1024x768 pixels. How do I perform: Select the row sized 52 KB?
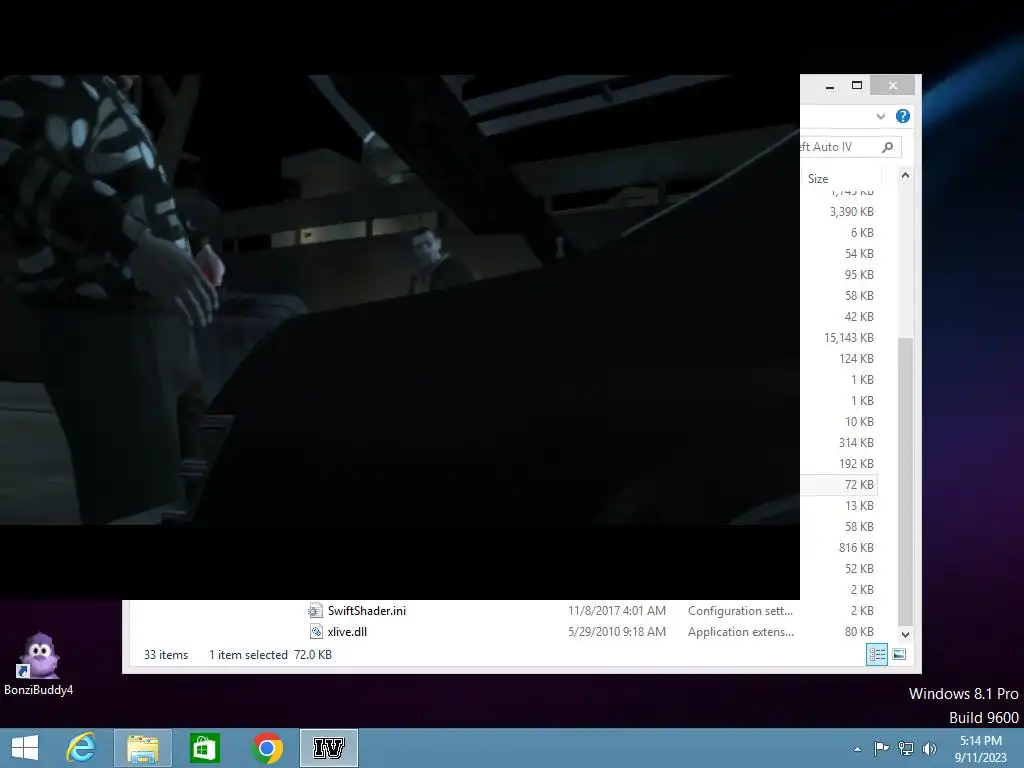coord(859,568)
